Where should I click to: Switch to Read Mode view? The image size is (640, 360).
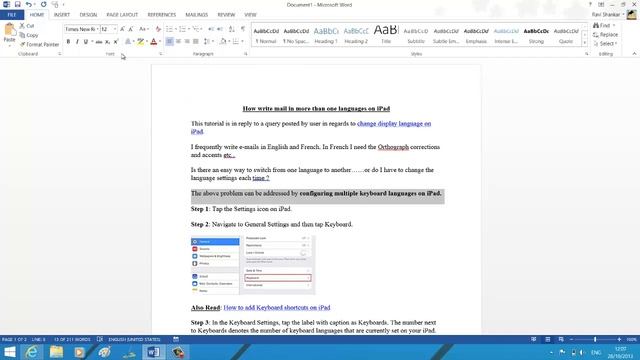point(533,339)
